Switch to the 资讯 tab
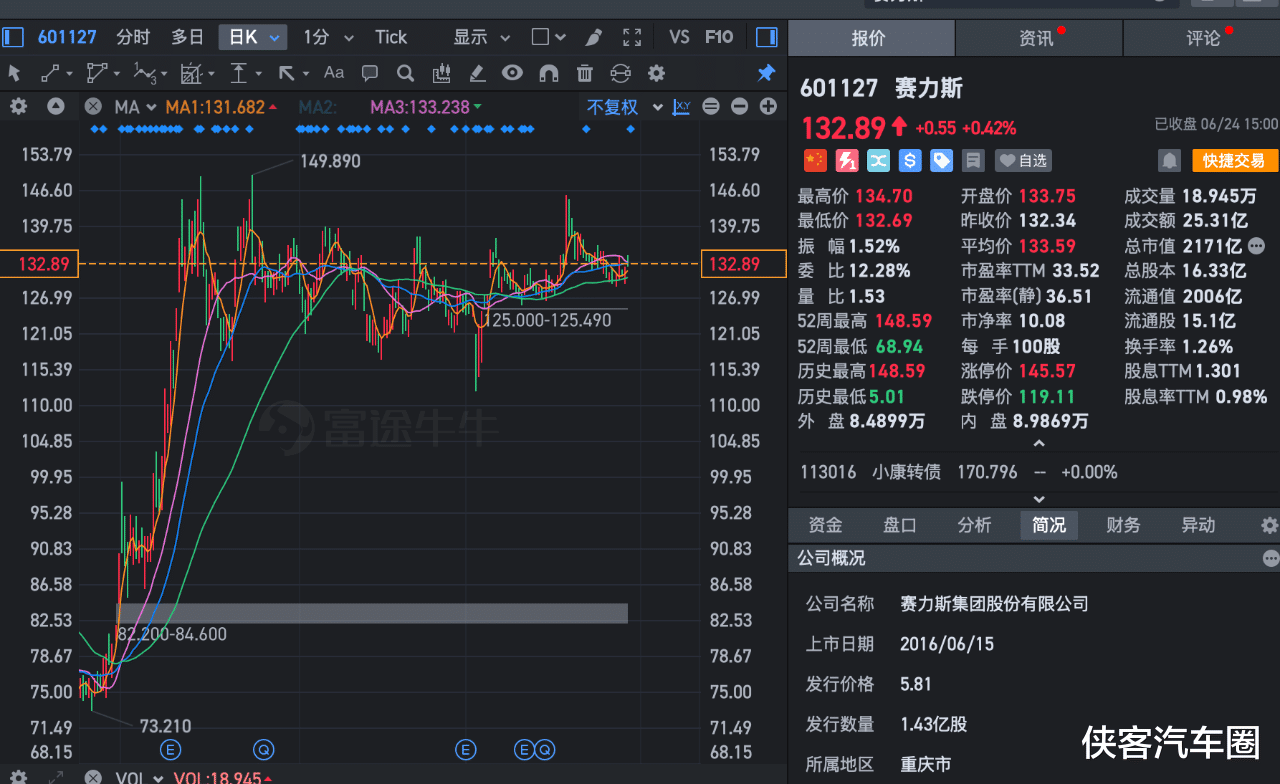 click(1037, 38)
